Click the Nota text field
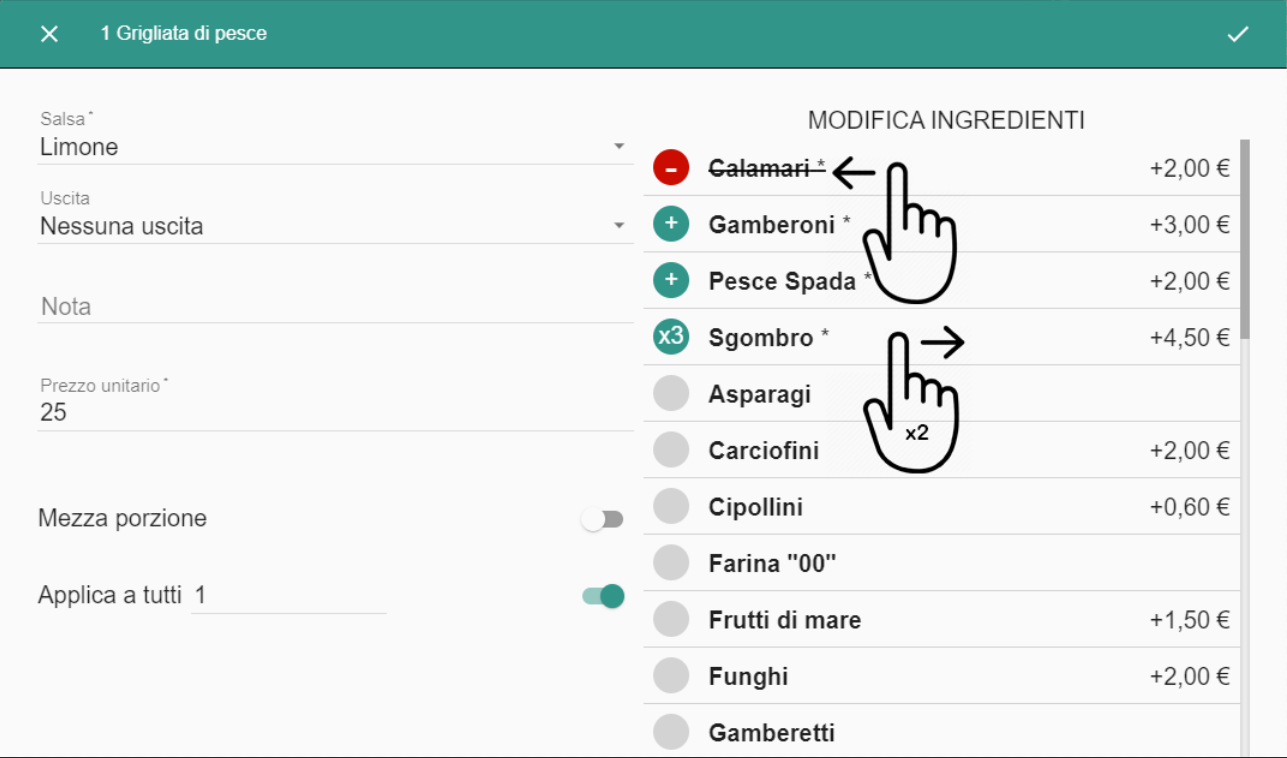The height and width of the screenshot is (758, 1287). click(335, 306)
